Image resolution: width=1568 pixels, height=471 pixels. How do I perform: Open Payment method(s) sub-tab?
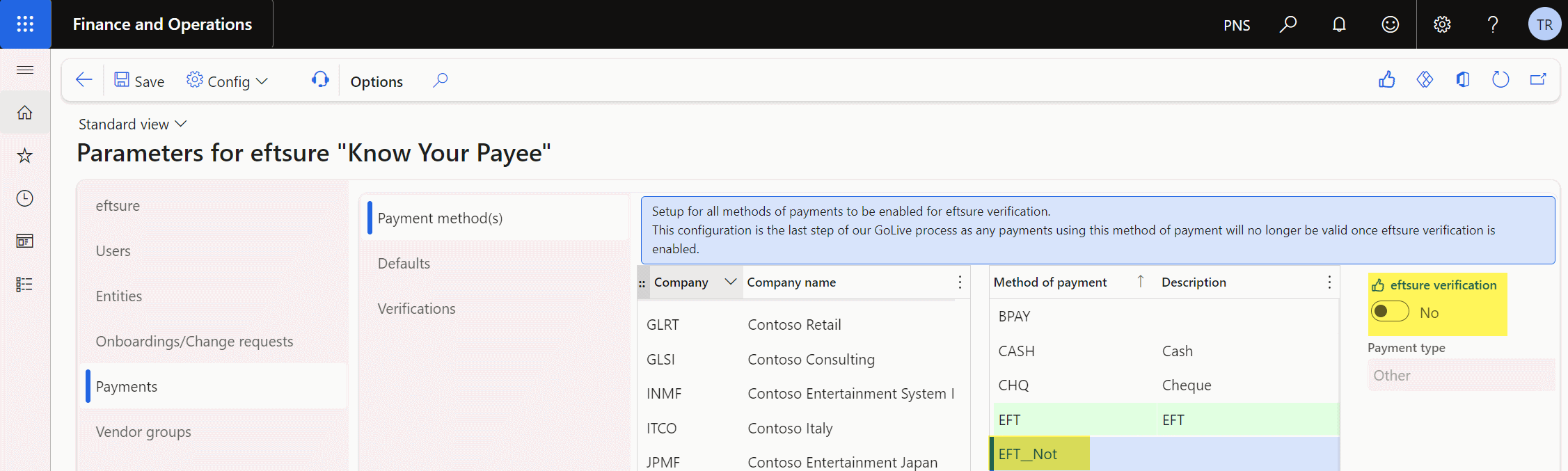496,218
